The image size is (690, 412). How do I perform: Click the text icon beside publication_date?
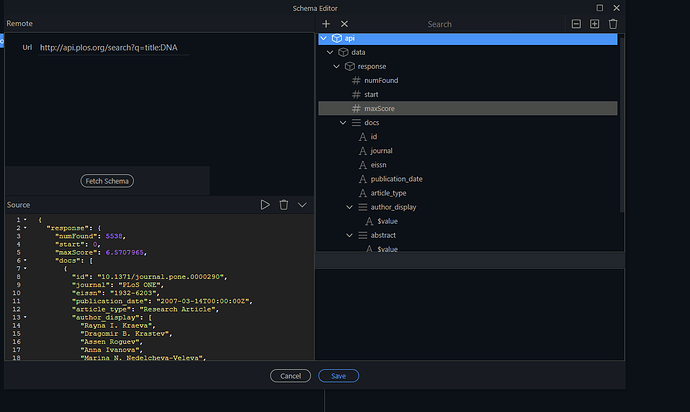click(x=363, y=179)
